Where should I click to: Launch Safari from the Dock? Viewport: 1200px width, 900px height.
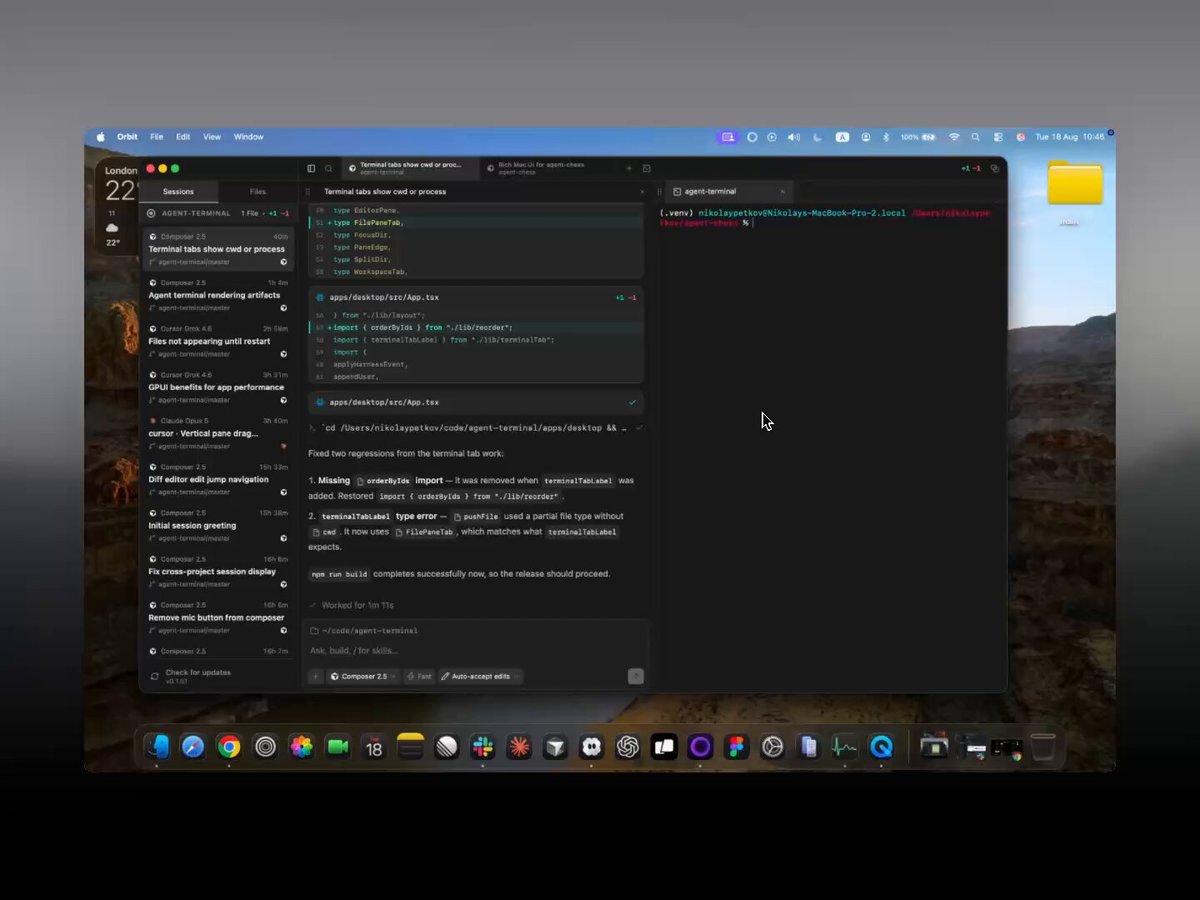click(x=193, y=746)
